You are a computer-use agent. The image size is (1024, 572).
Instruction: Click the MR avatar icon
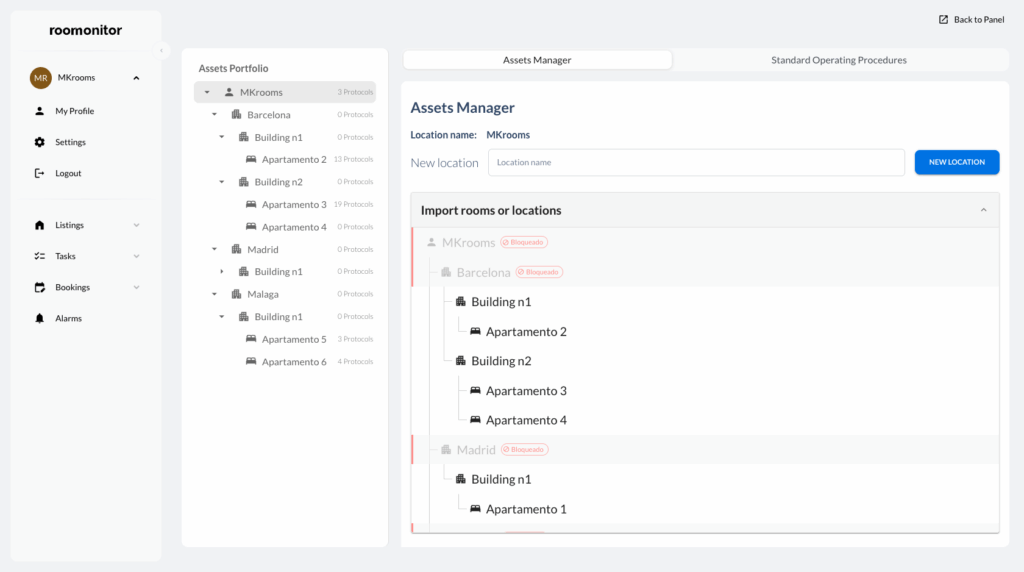(x=40, y=78)
